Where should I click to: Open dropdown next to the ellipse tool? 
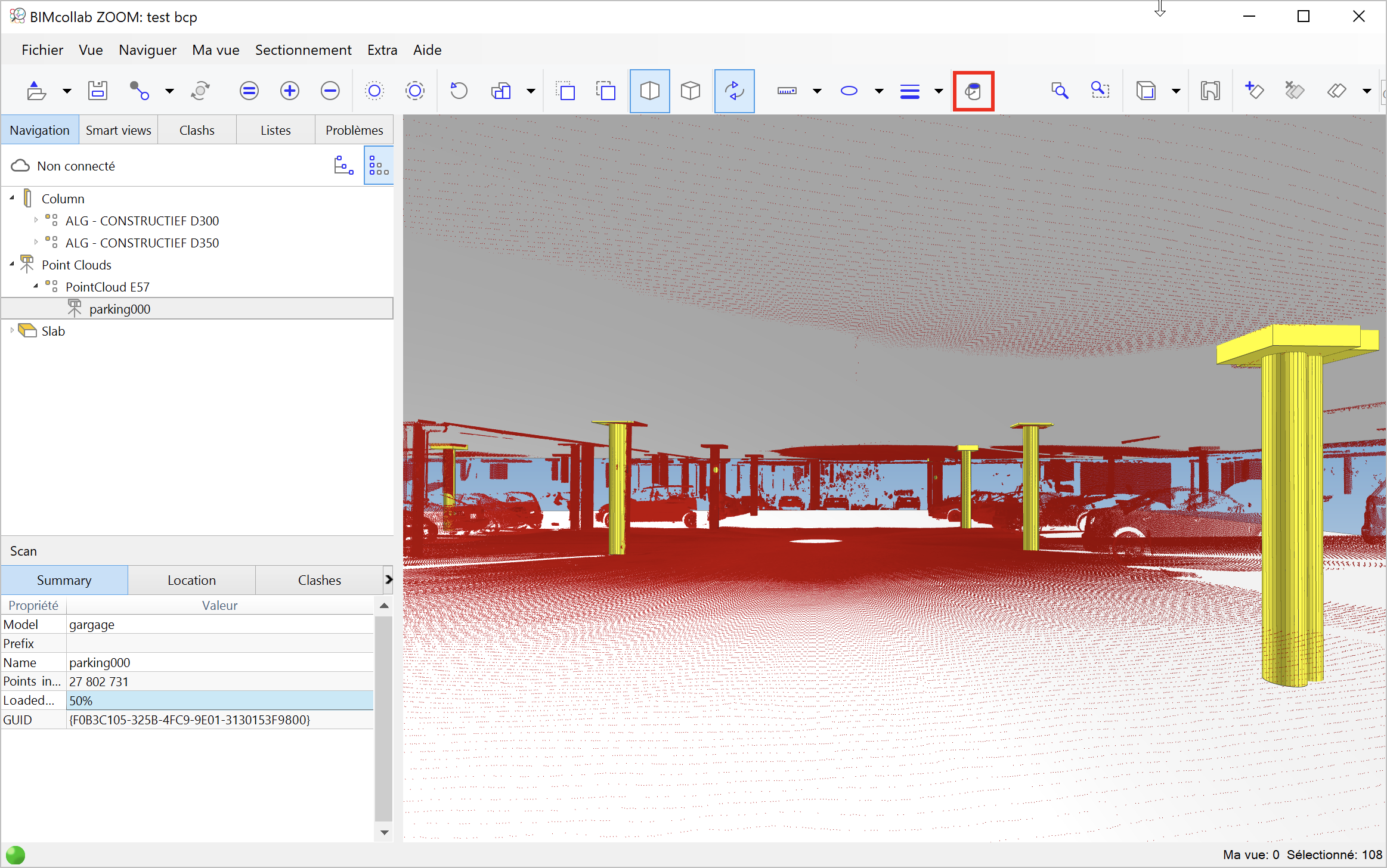(x=879, y=91)
